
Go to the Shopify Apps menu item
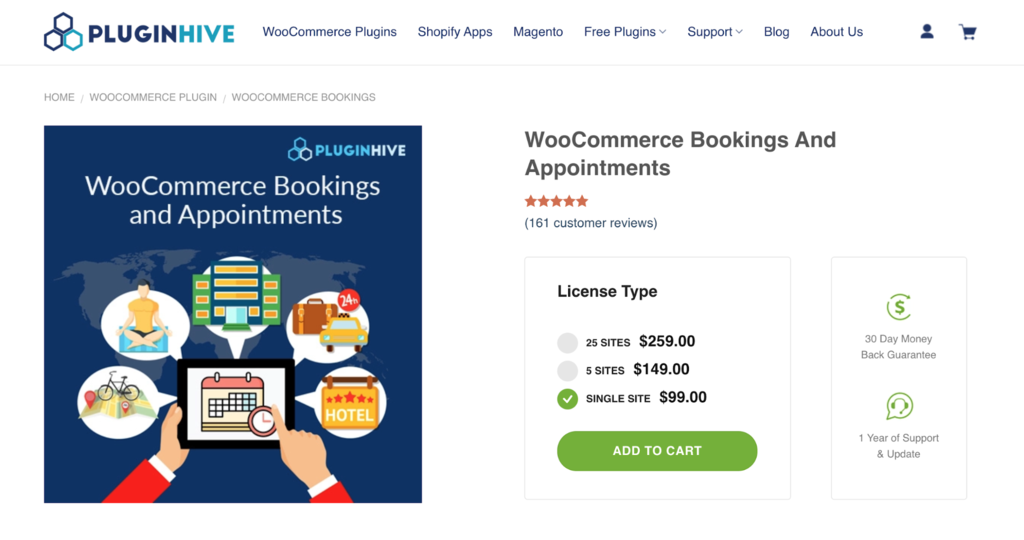tap(455, 32)
